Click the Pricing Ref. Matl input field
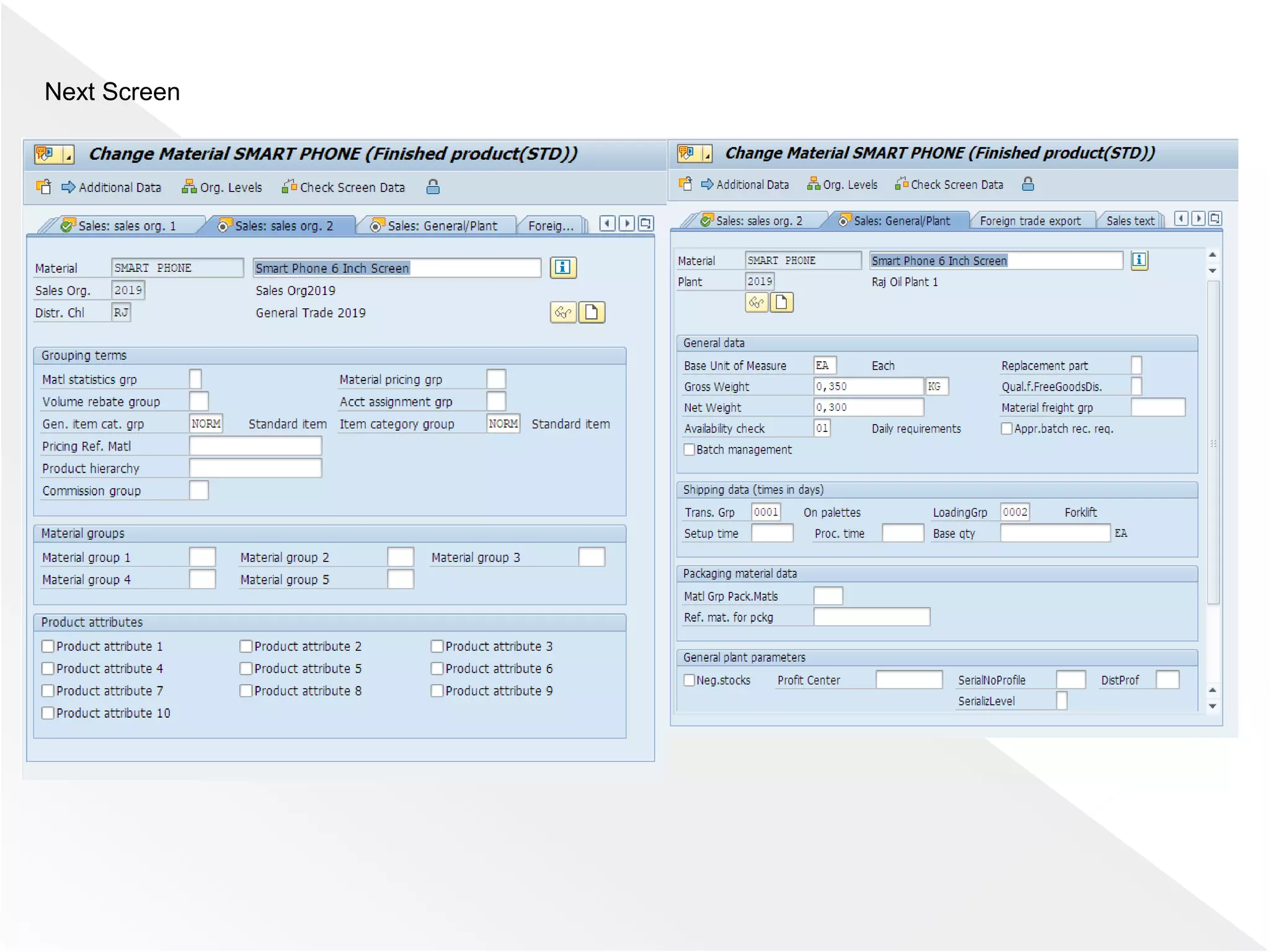The height and width of the screenshot is (952, 1270). point(255,446)
